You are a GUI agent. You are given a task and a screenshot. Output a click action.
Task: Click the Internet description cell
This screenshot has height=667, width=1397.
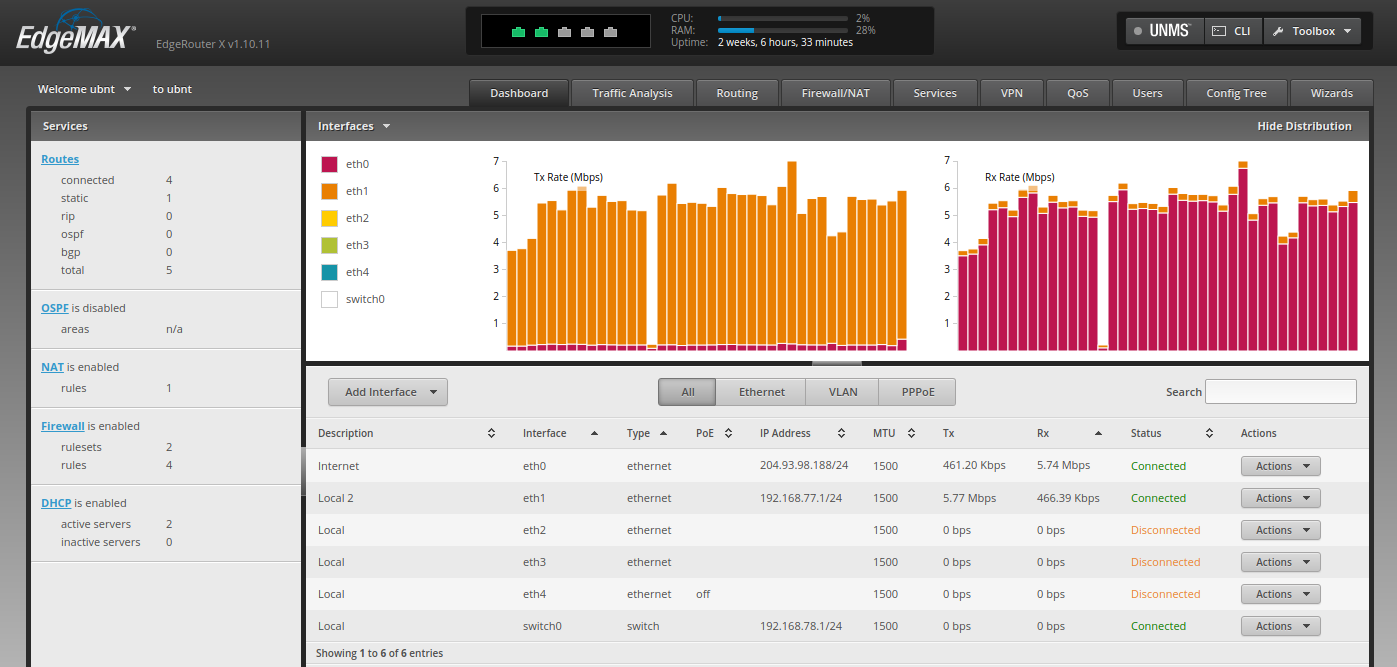pyautogui.click(x=338, y=466)
